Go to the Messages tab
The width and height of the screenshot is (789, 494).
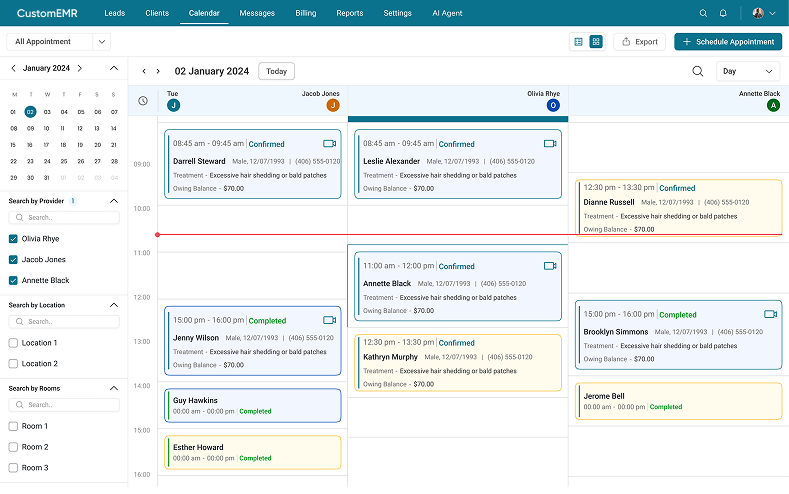tap(257, 13)
